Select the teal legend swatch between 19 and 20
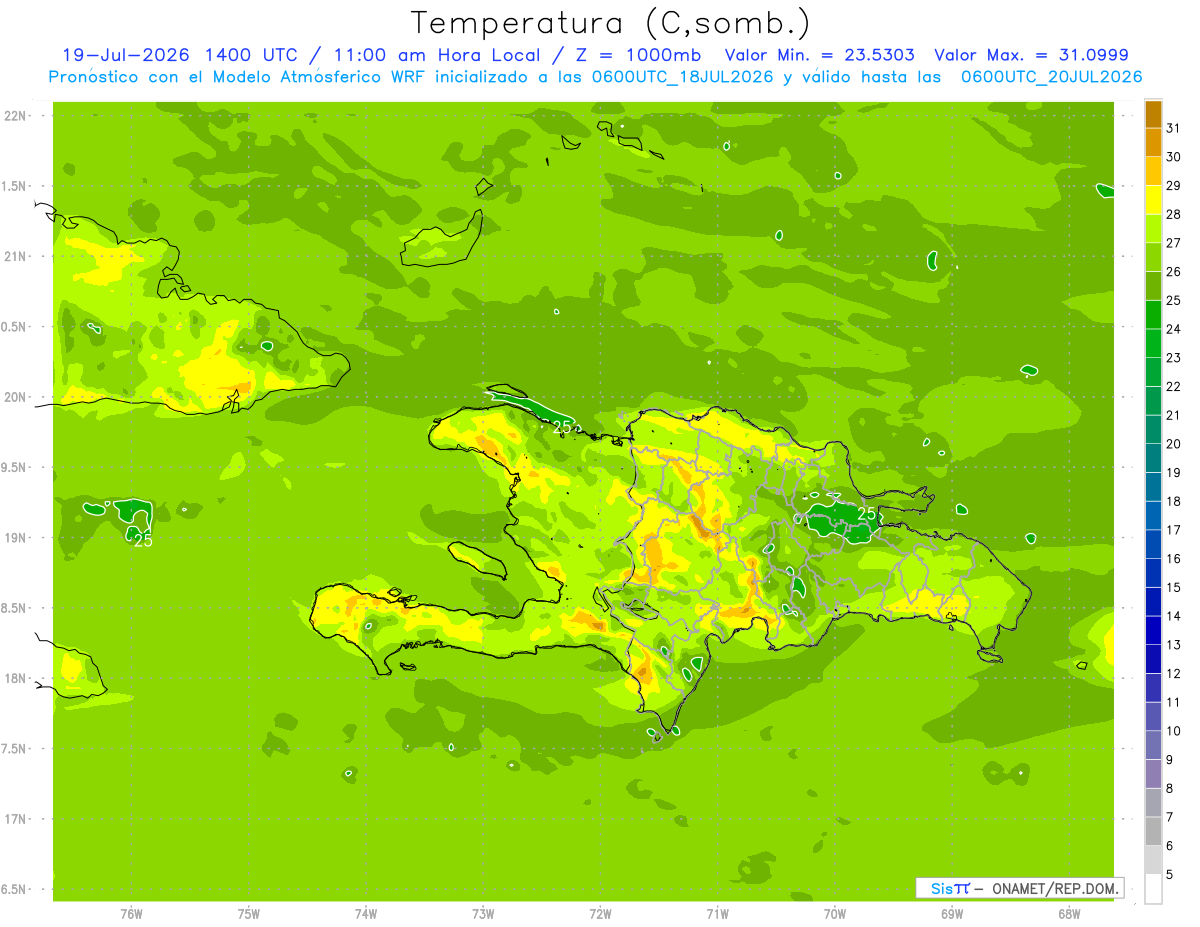The width and height of the screenshot is (1200, 927). [1153, 458]
